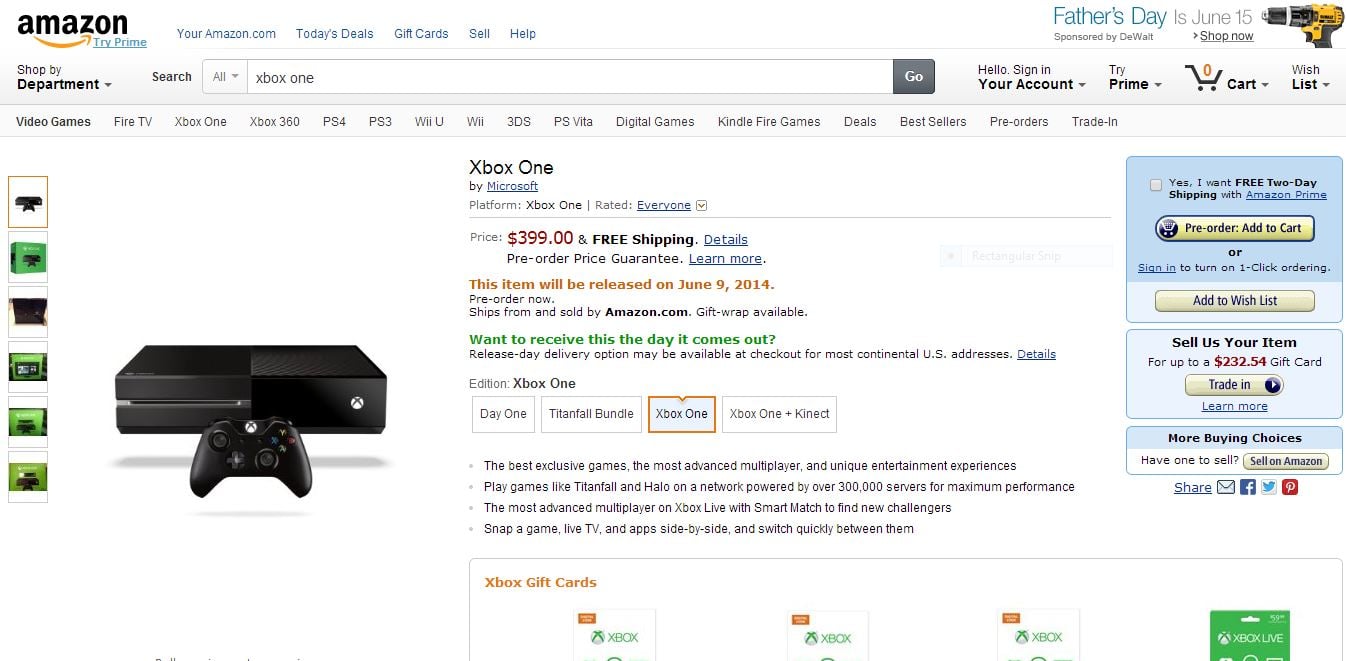Viewport: 1346px width, 661px height.
Task: Open the PS4 category tab
Action: tap(334, 122)
